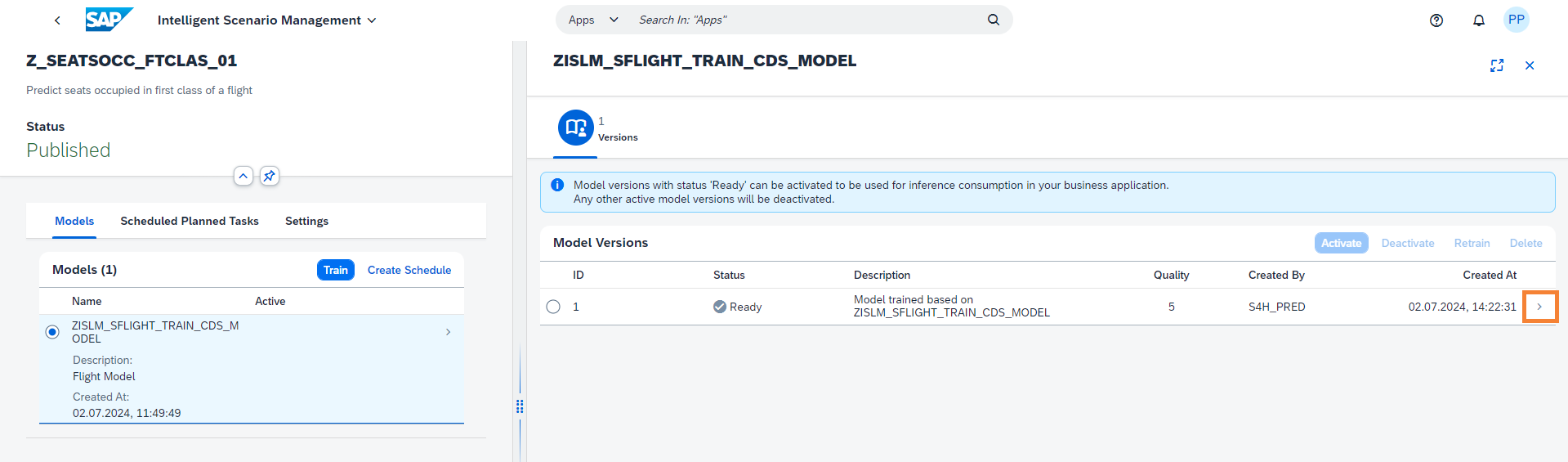Viewport: 1568px width, 462px height.
Task: Click the back navigation arrow
Action: pyautogui.click(x=57, y=20)
